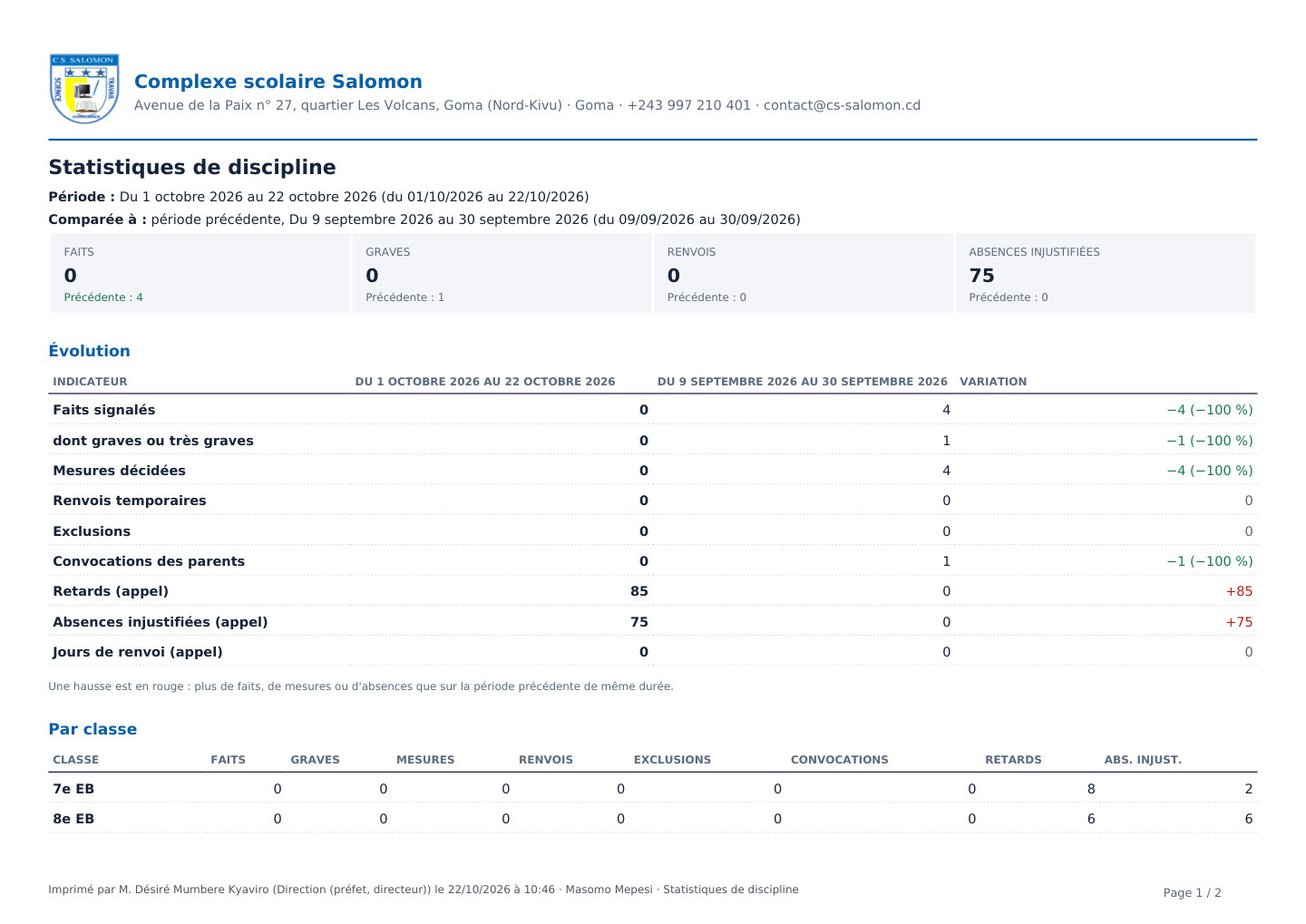Click the "Renvois temporaires" row label

[130, 501]
